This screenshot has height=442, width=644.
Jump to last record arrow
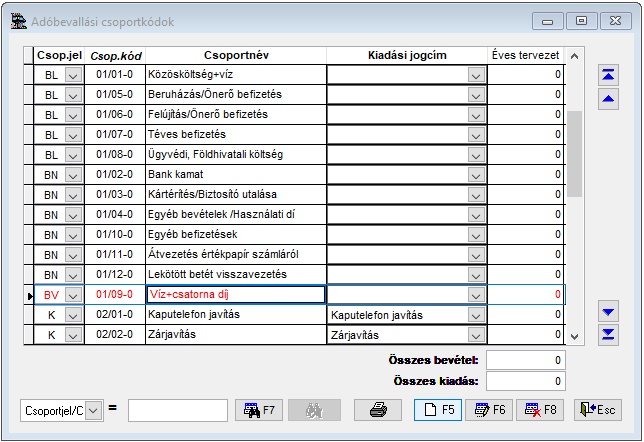coord(607,334)
